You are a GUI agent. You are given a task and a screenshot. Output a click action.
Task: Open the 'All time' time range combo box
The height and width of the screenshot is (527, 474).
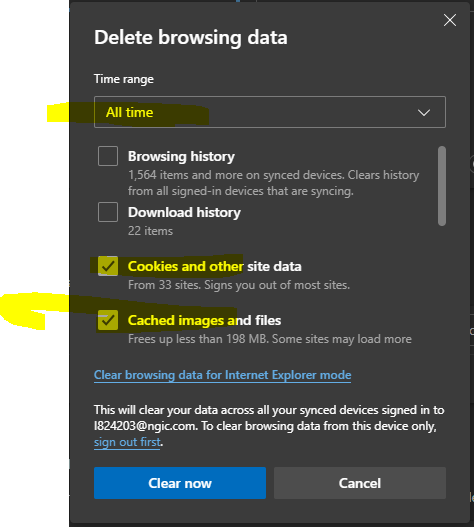270,112
